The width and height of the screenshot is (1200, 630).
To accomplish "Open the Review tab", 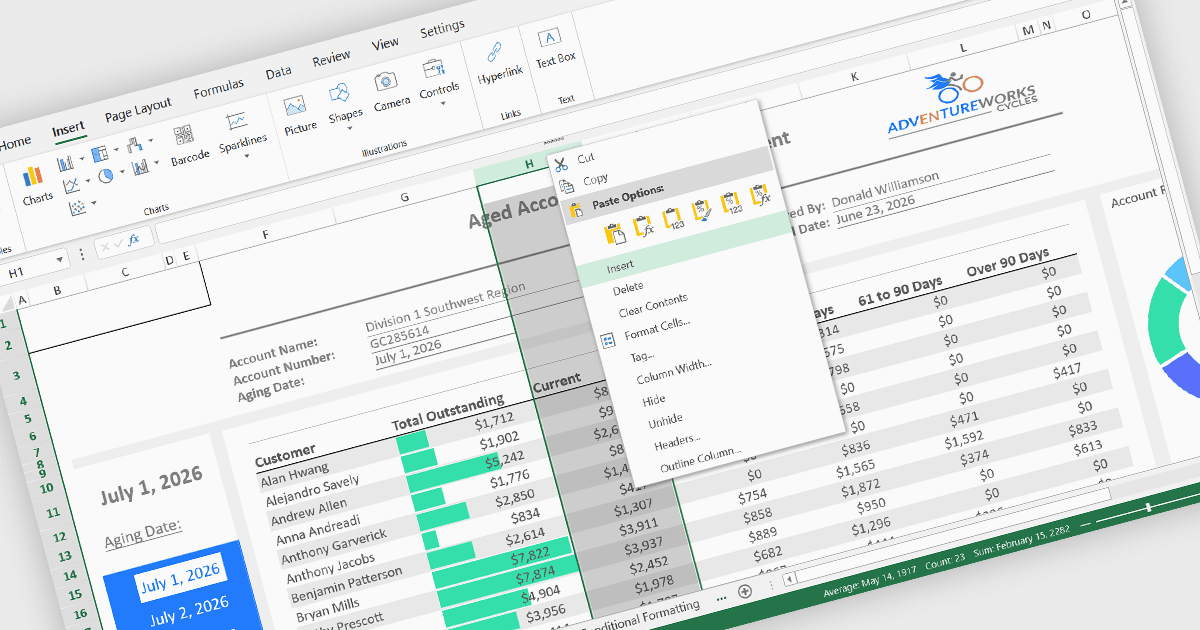I will (331, 59).
